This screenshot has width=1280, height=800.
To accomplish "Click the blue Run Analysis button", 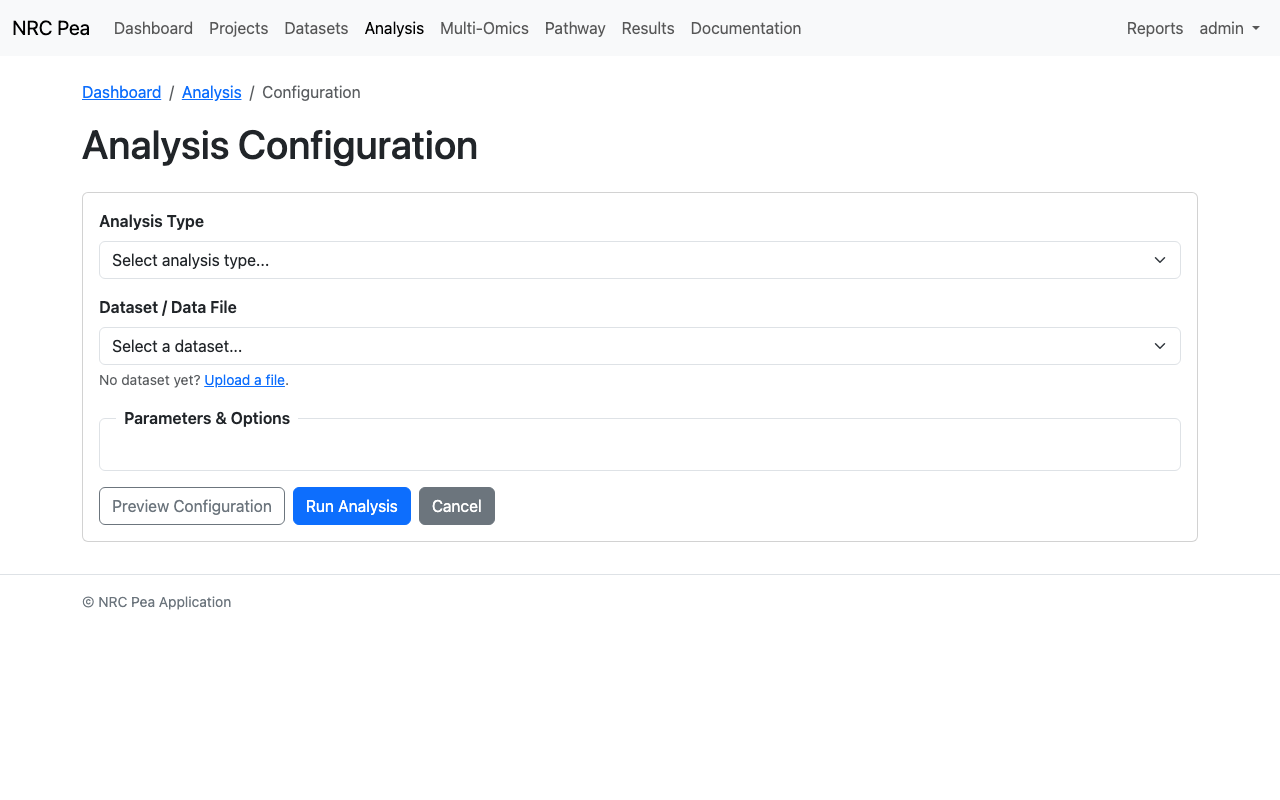I will click(351, 506).
